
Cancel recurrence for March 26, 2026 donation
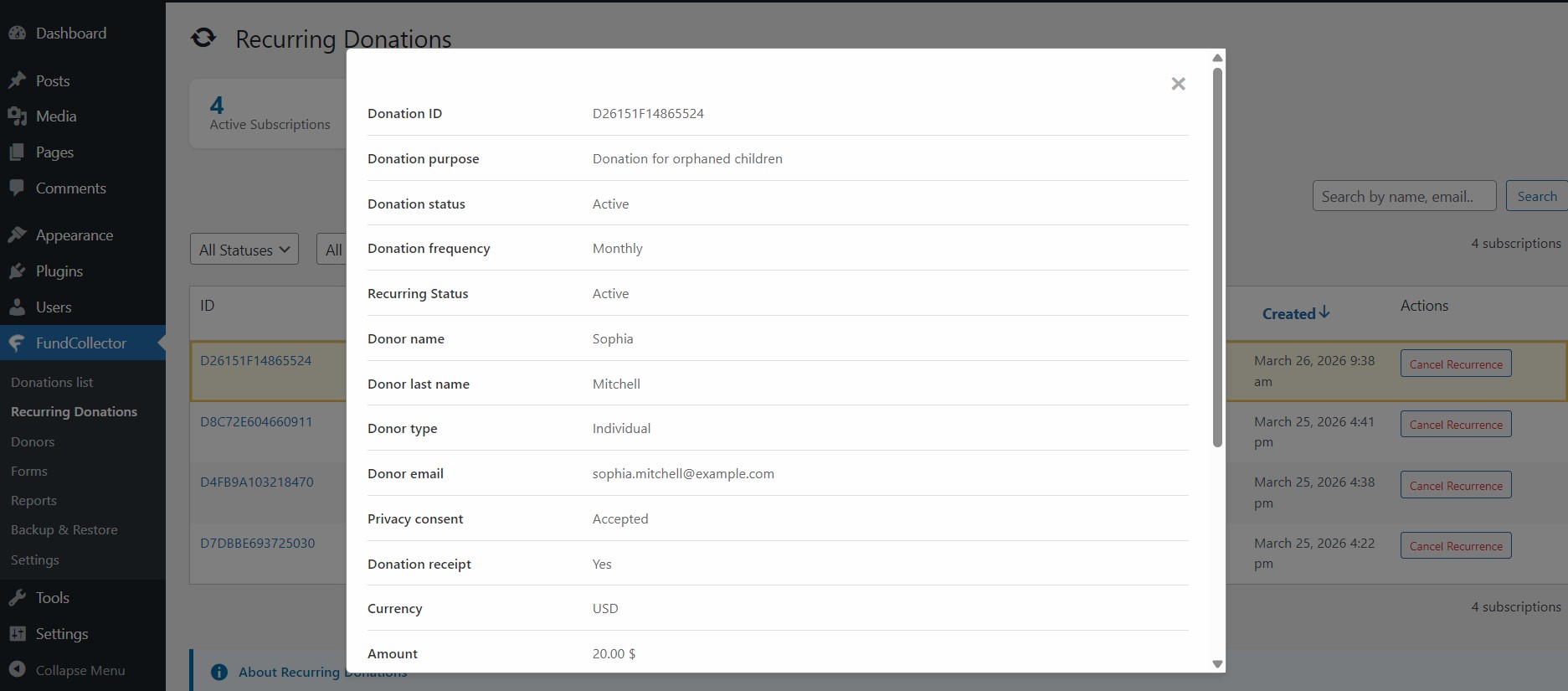pyautogui.click(x=1456, y=364)
